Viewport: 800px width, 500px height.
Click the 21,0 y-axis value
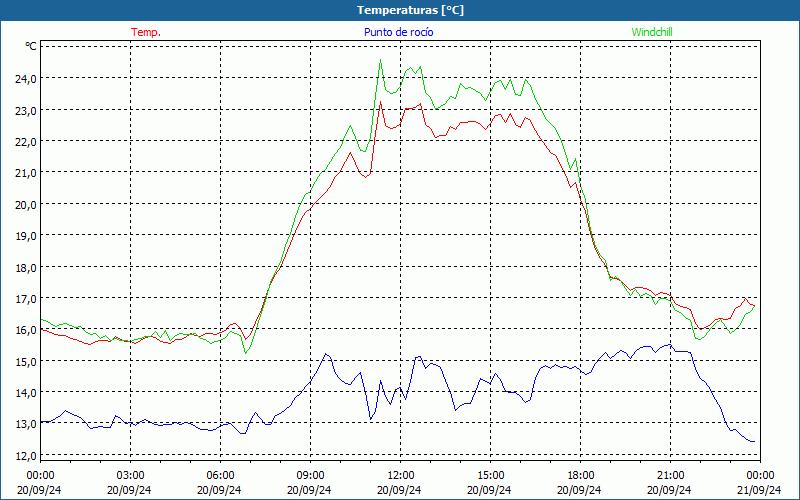[27, 173]
